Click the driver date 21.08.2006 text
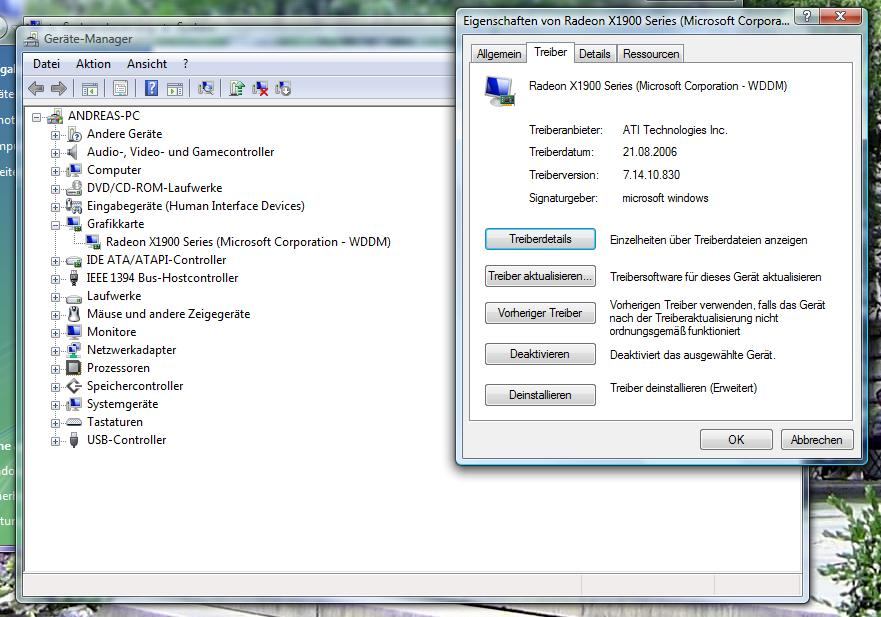This screenshot has height=617, width=881. tap(650, 152)
